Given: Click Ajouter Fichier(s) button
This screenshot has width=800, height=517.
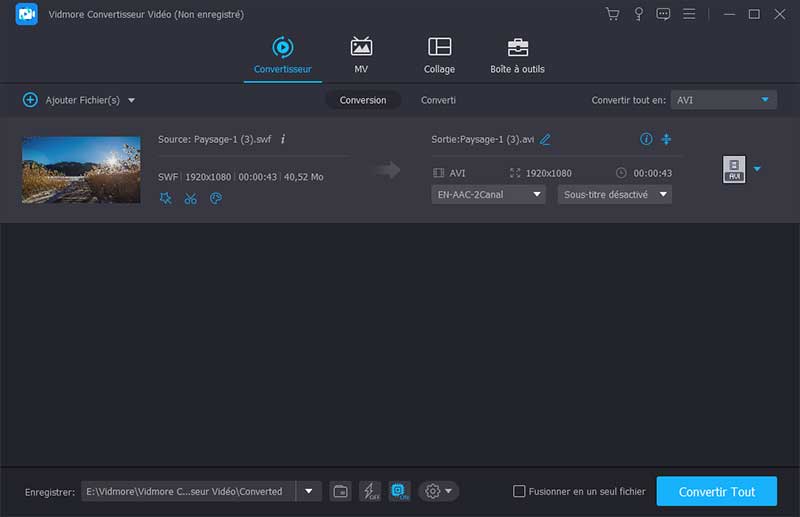Looking at the screenshot, I should click(x=78, y=100).
